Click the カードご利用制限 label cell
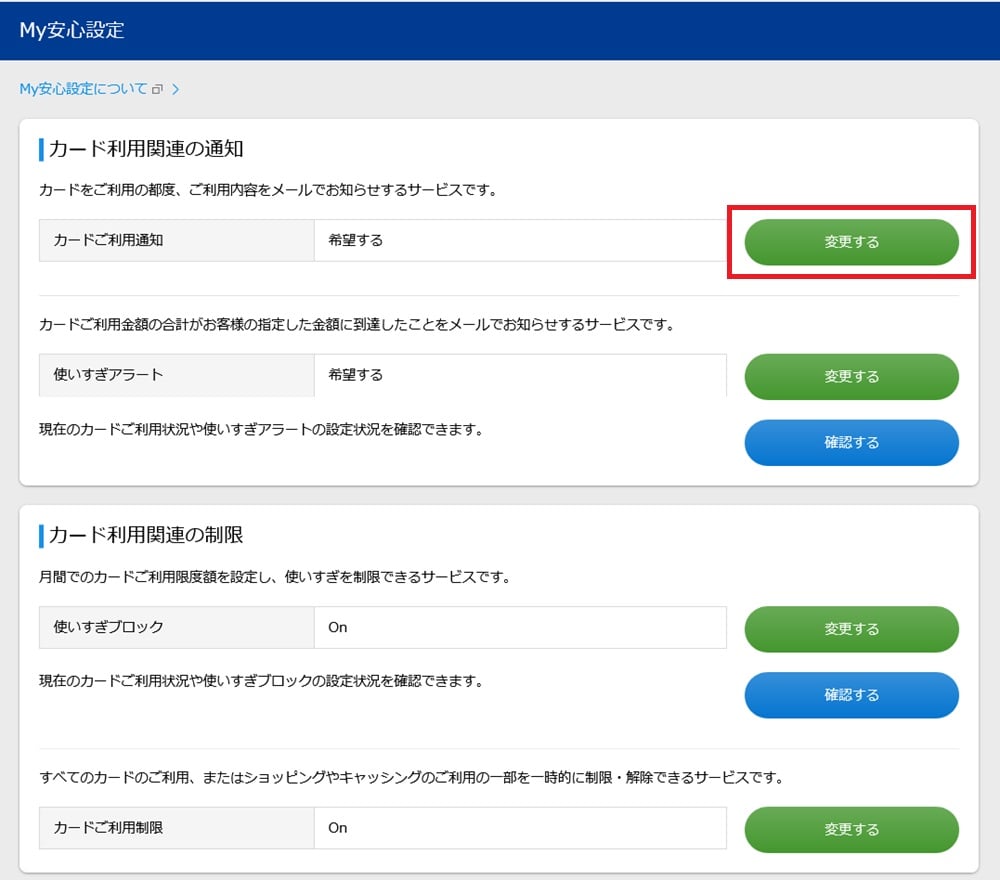 pyautogui.click(x=177, y=828)
